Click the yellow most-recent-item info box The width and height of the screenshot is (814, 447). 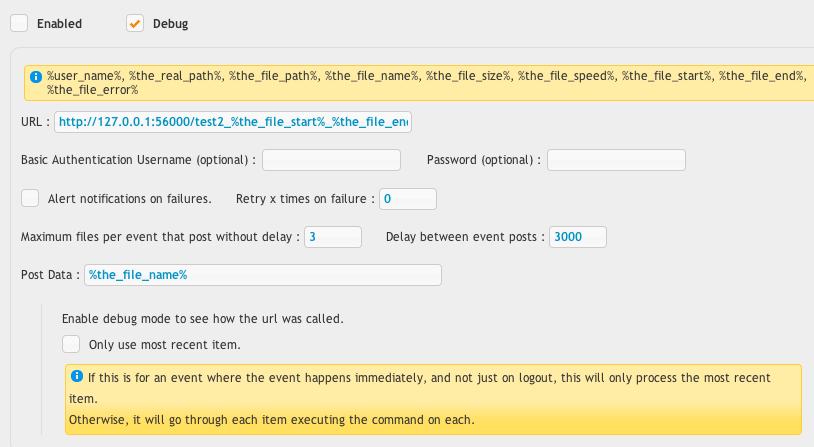433,399
